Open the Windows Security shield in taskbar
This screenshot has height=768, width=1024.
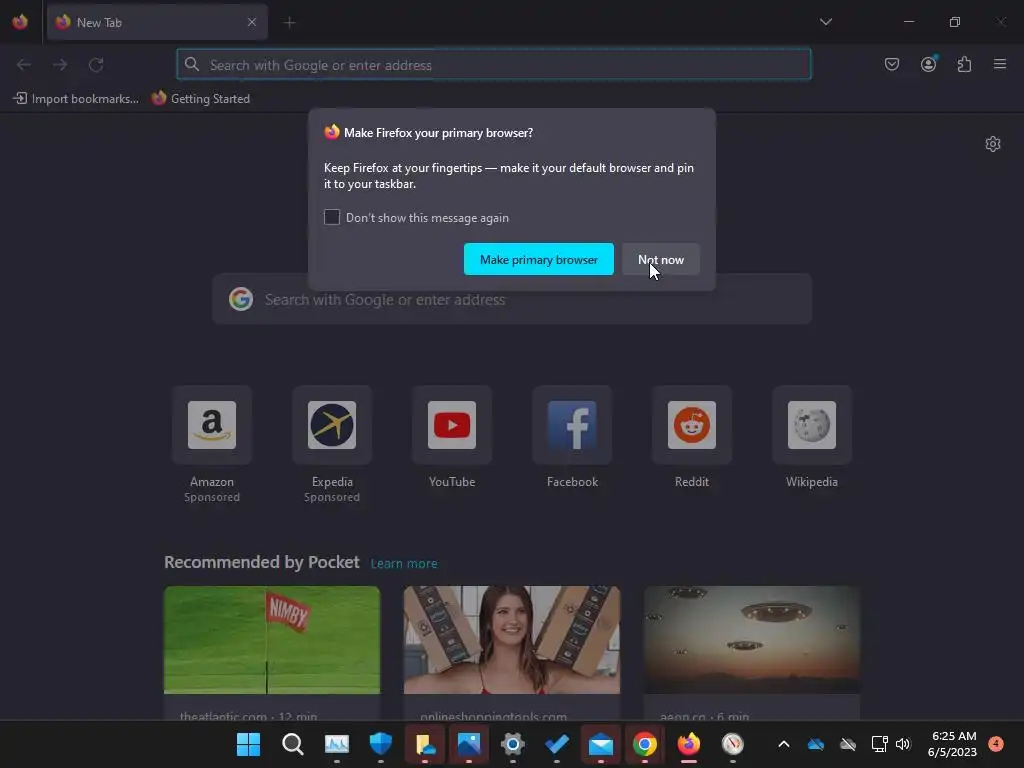[381, 744]
